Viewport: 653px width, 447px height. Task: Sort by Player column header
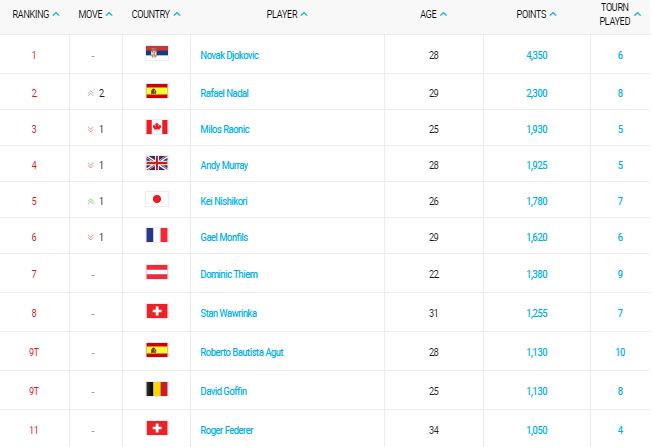(x=287, y=14)
